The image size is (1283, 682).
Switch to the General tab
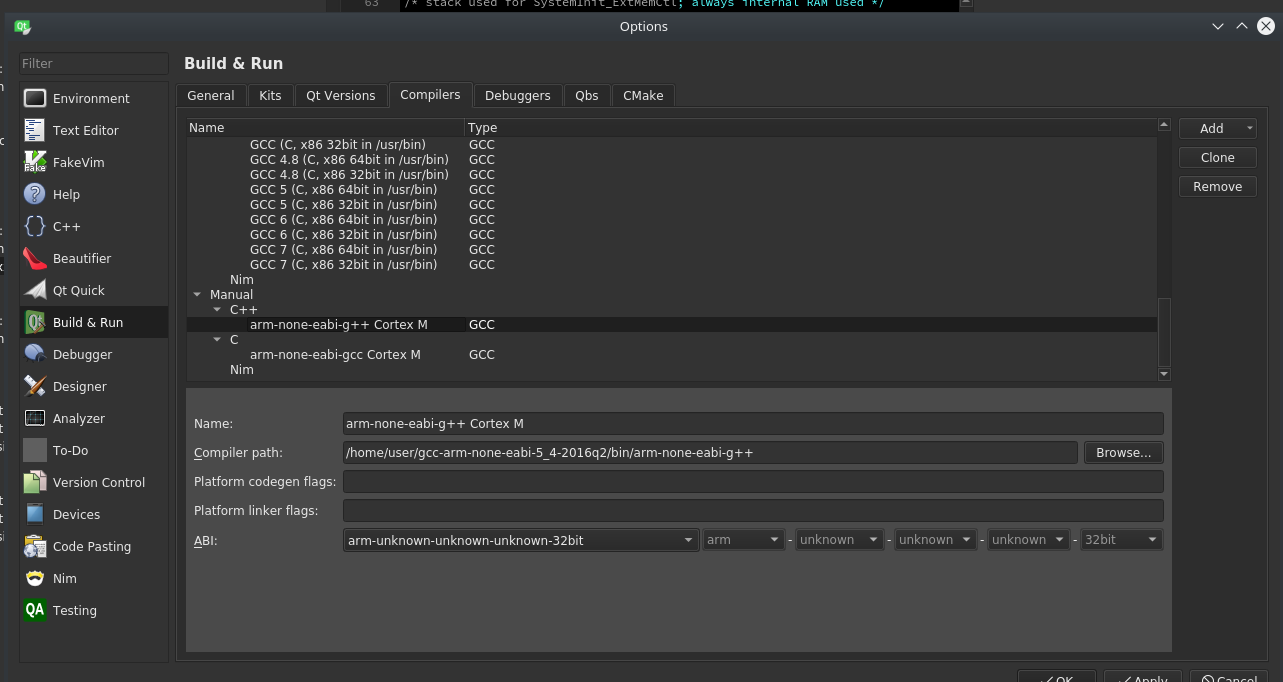point(211,95)
